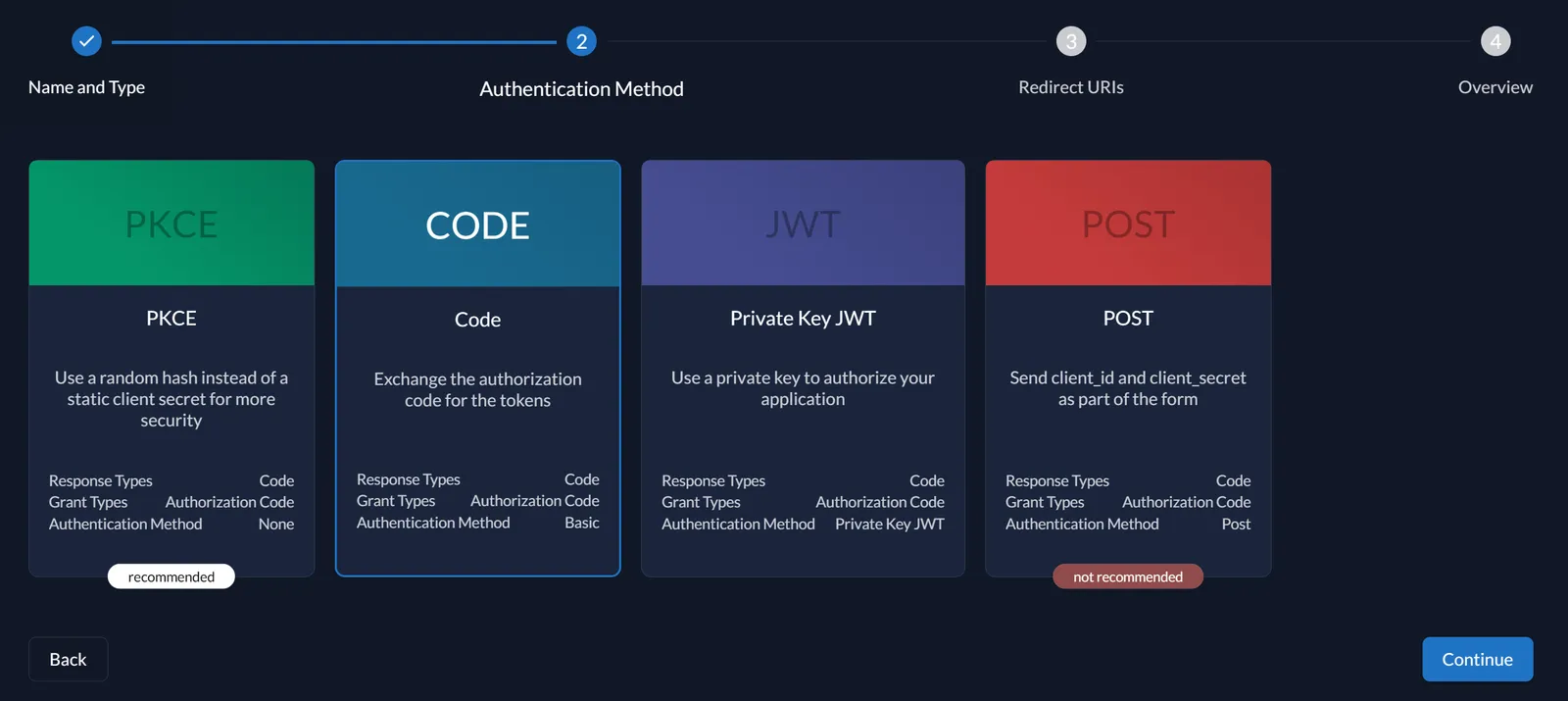Click the 'None' authentication method value
Viewport: 1568px width, 701px height.
(276, 524)
